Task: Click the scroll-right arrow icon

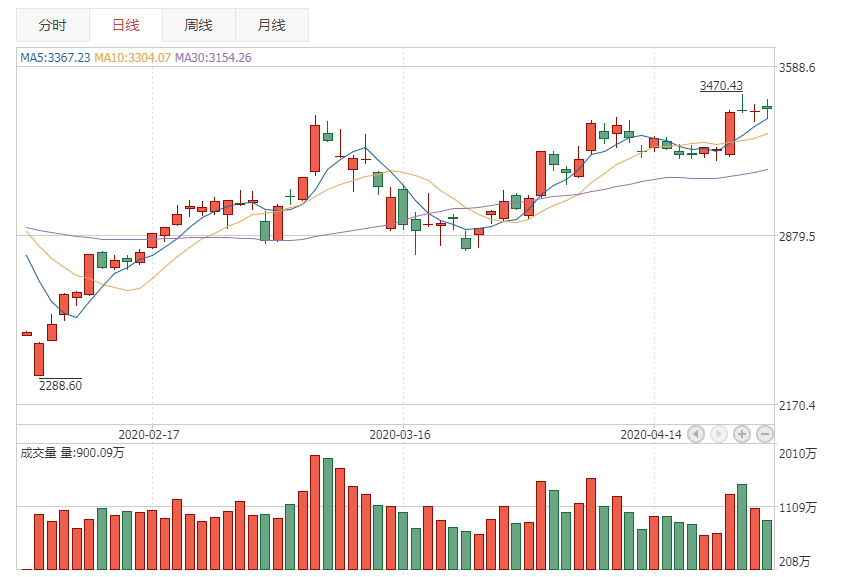Action: click(x=719, y=433)
